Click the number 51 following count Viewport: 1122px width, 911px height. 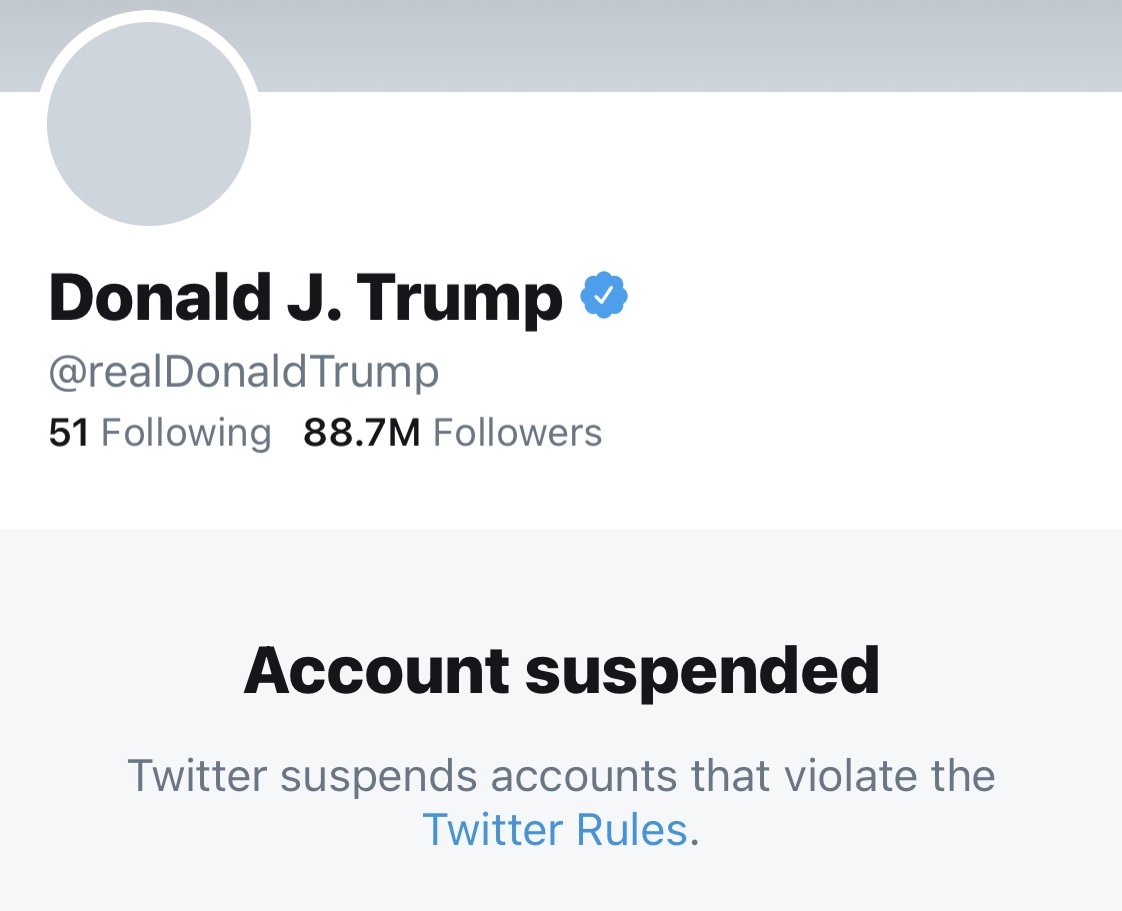coord(69,433)
